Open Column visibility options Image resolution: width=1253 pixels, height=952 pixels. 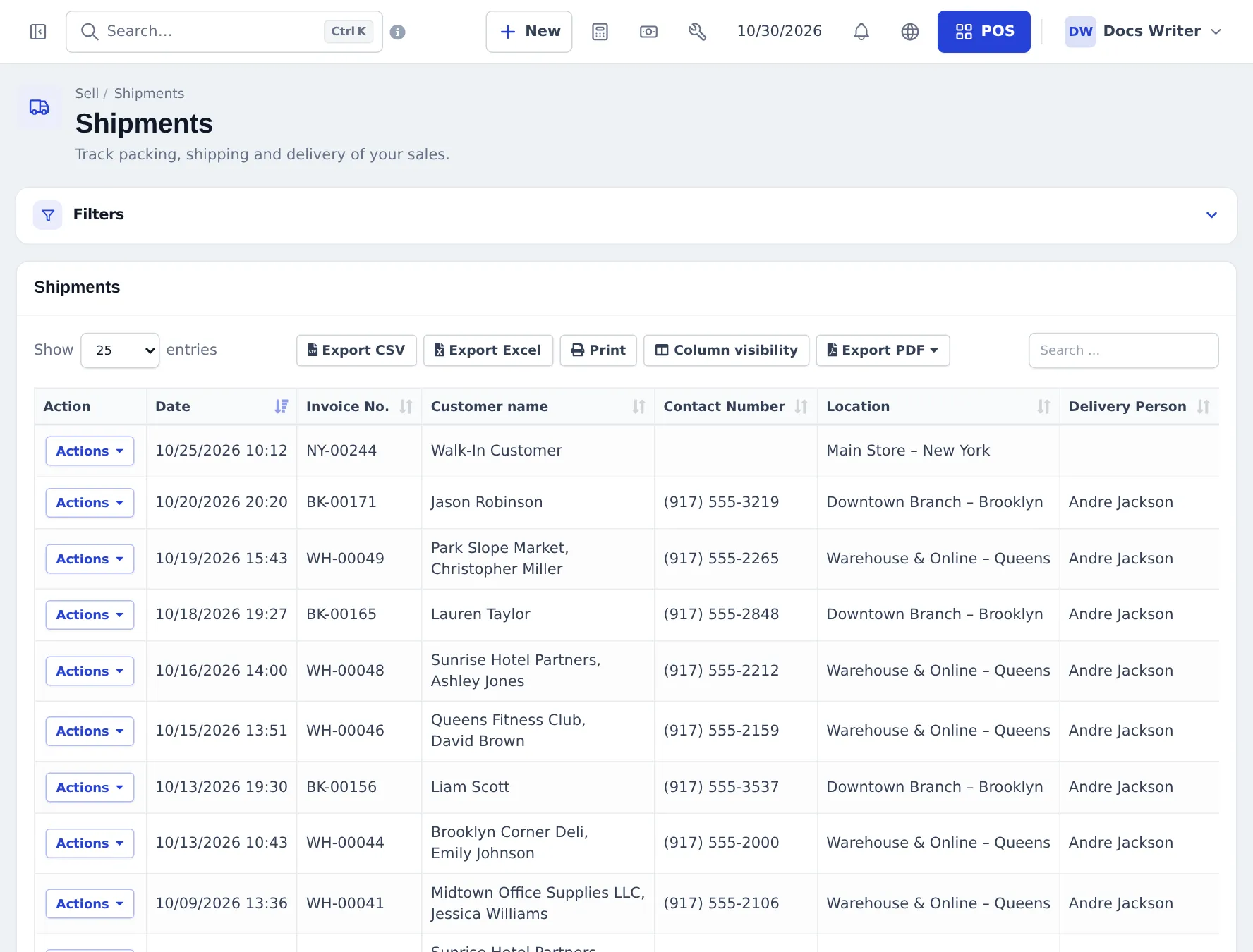pos(727,350)
